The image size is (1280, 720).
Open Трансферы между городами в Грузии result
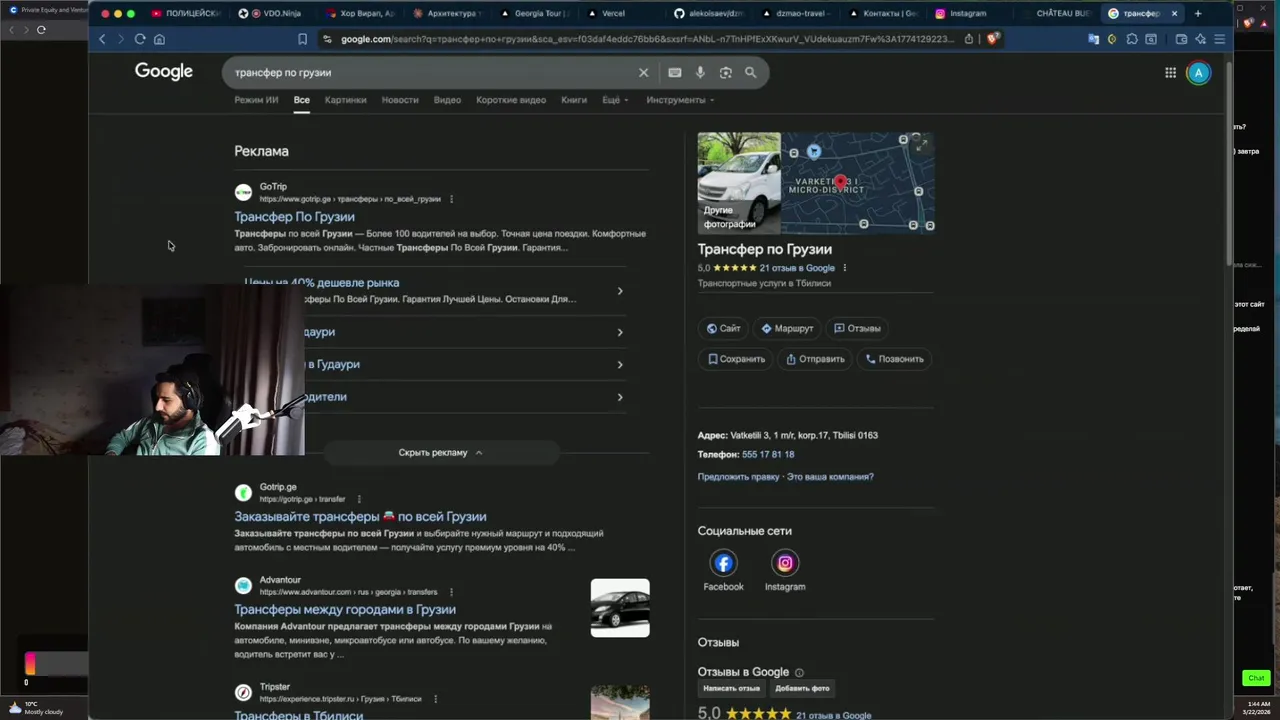tap(345, 610)
